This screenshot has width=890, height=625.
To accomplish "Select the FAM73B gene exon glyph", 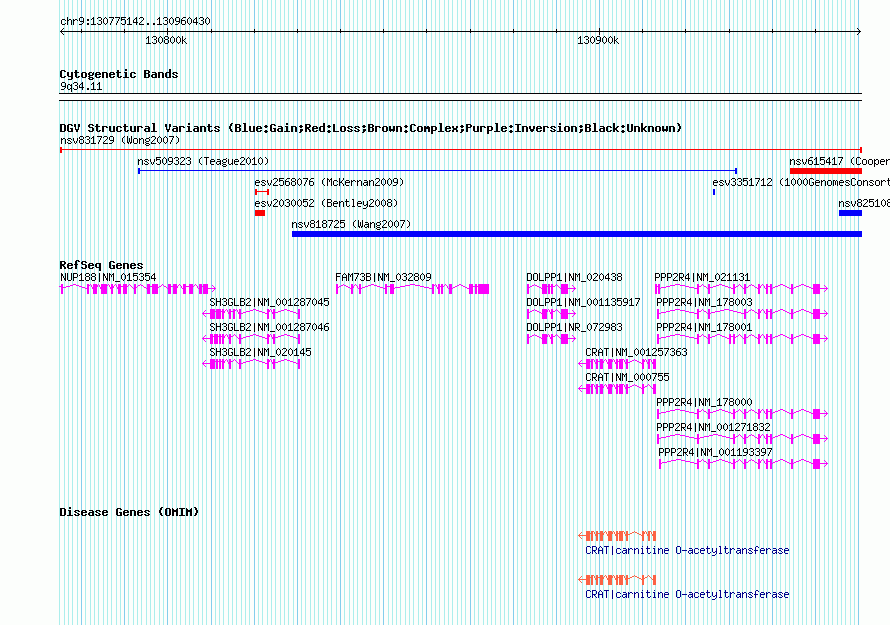I will pyautogui.click(x=413, y=289).
